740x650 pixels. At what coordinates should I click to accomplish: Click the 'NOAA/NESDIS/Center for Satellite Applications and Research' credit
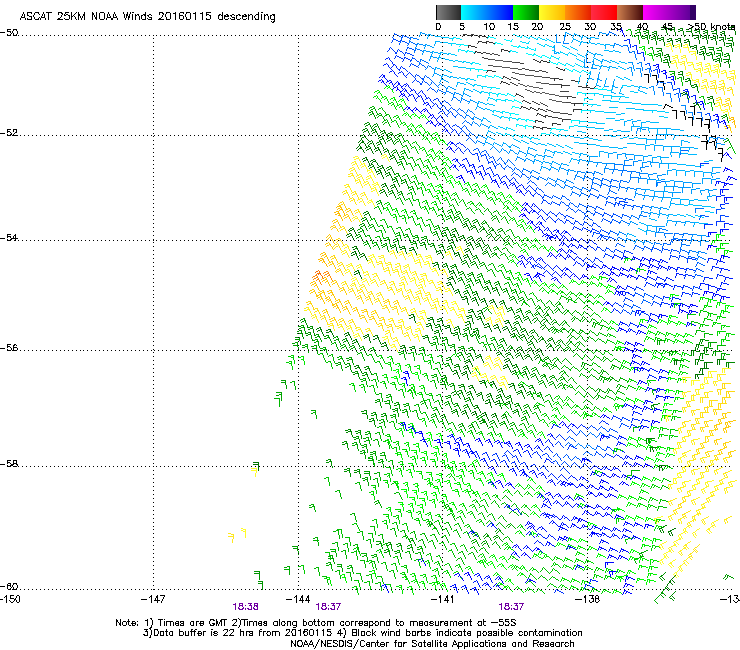pos(432,643)
